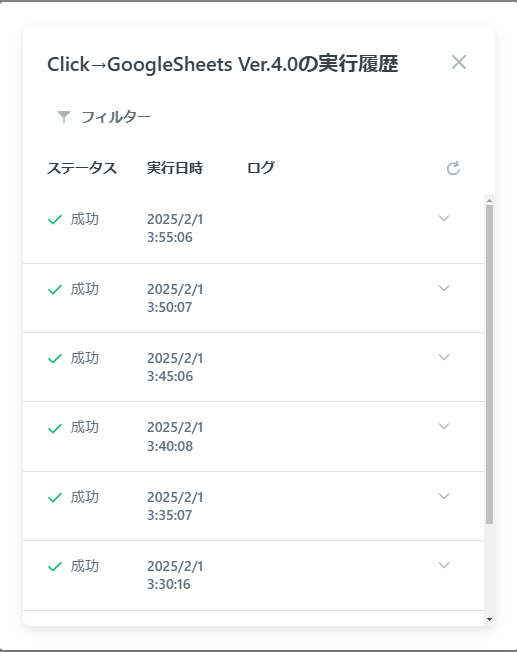Click the scrollbar up arrow
Image resolution: width=517 pixels, height=652 pixels.
coord(490,200)
